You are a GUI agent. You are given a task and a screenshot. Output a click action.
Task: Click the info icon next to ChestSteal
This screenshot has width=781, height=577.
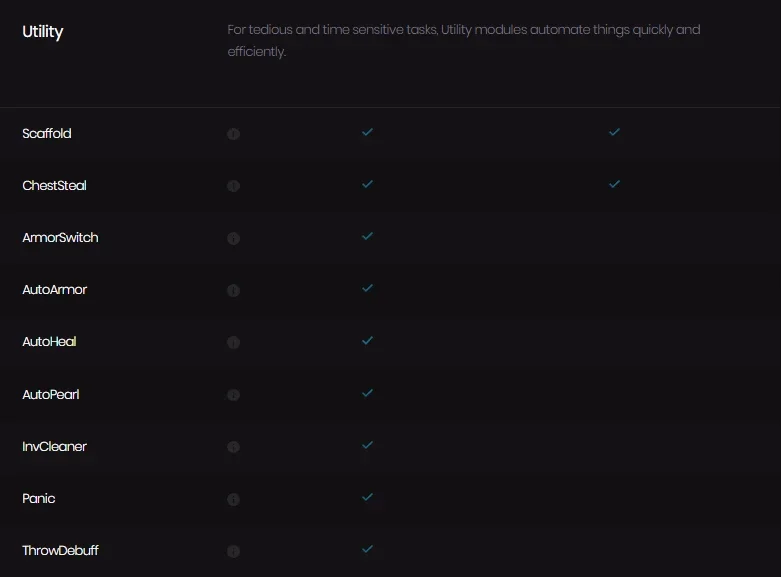click(233, 186)
